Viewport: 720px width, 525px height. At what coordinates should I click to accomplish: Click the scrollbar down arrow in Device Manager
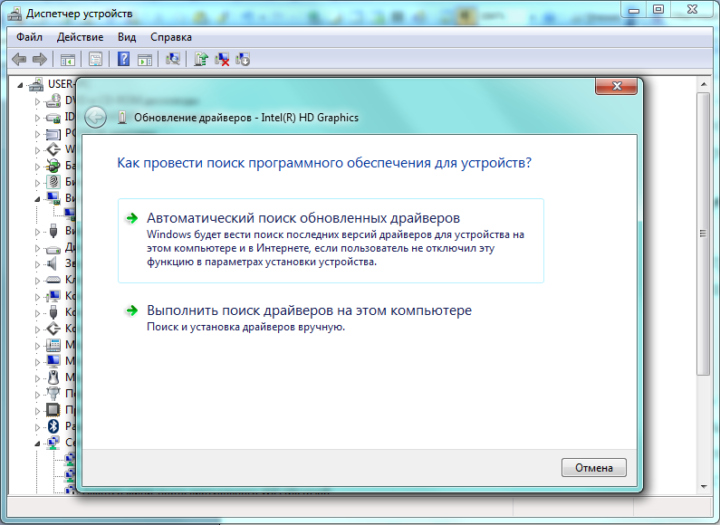(x=703, y=486)
